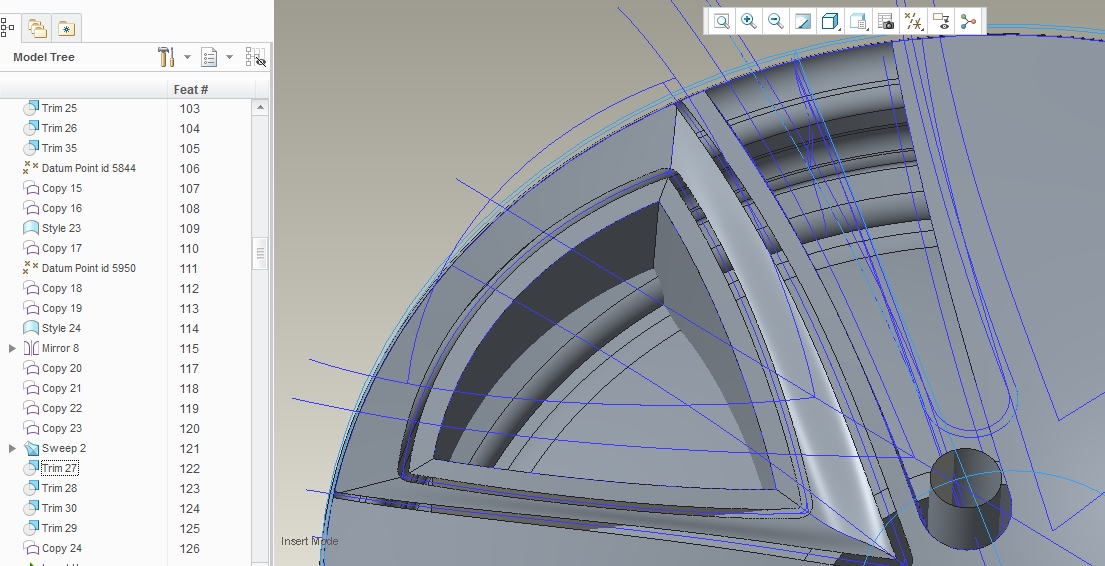Click the Trim 35 feature icon

[x=30, y=148]
